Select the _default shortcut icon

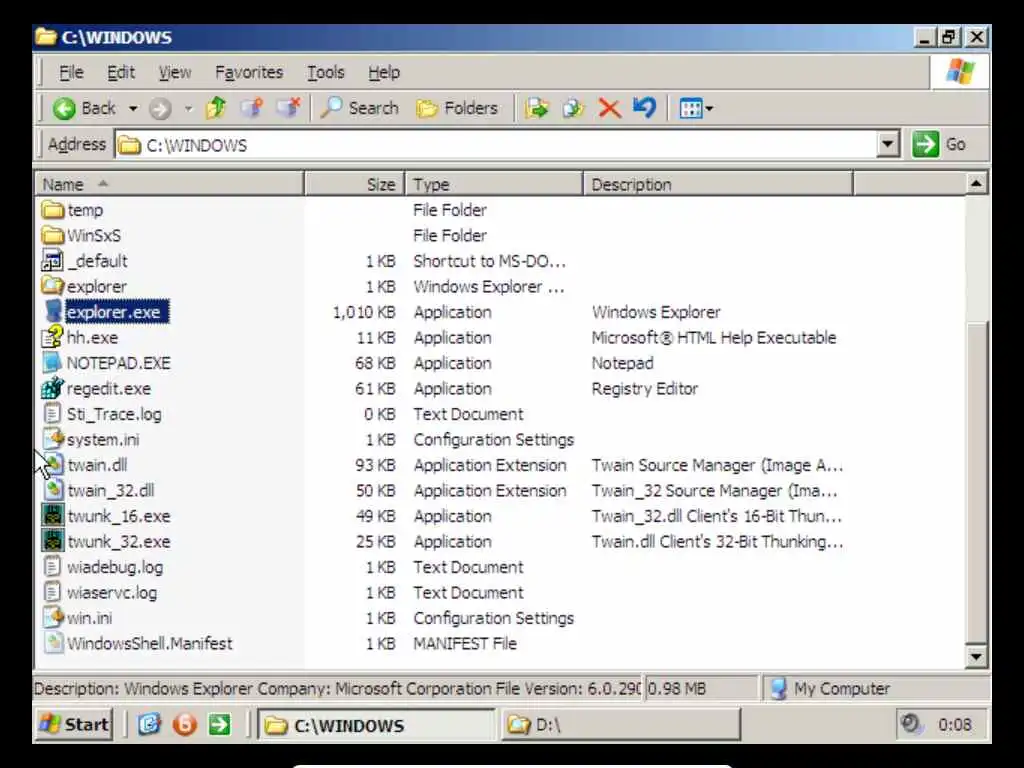point(52,261)
